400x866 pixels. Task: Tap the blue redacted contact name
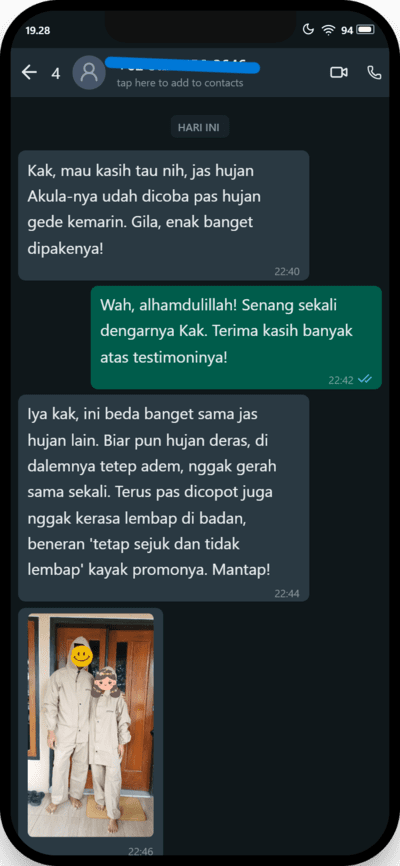pos(182,67)
